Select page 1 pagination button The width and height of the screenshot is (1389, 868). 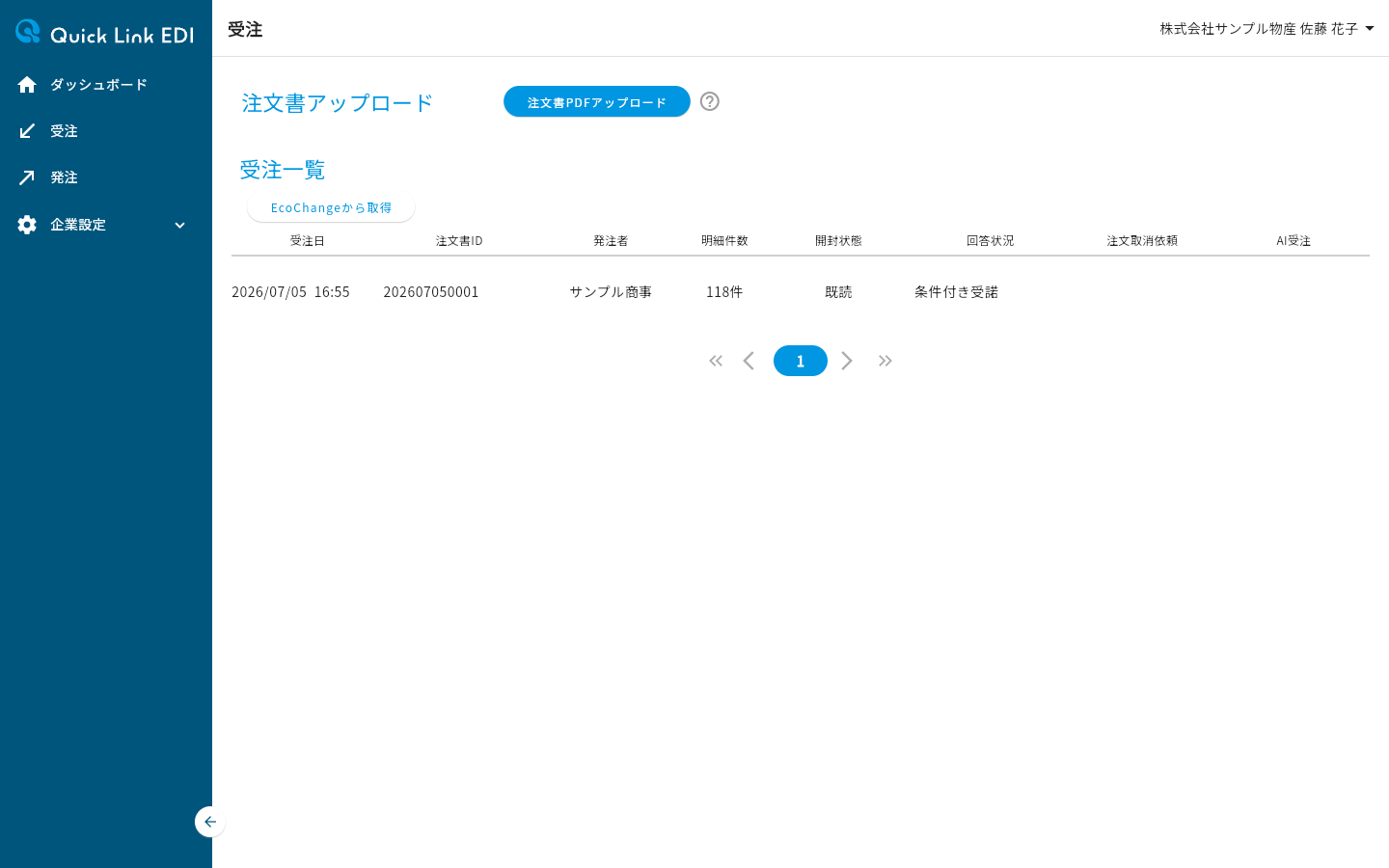click(x=801, y=361)
